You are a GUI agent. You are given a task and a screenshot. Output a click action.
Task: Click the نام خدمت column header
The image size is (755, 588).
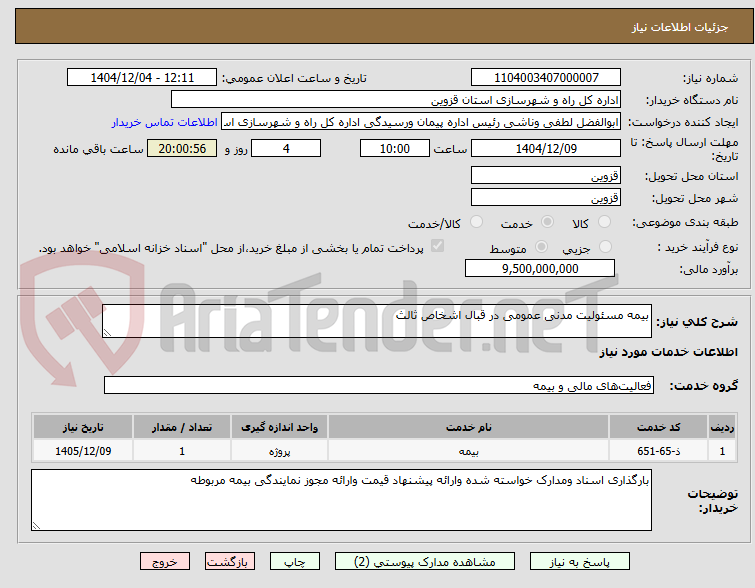tap(469, 427)
